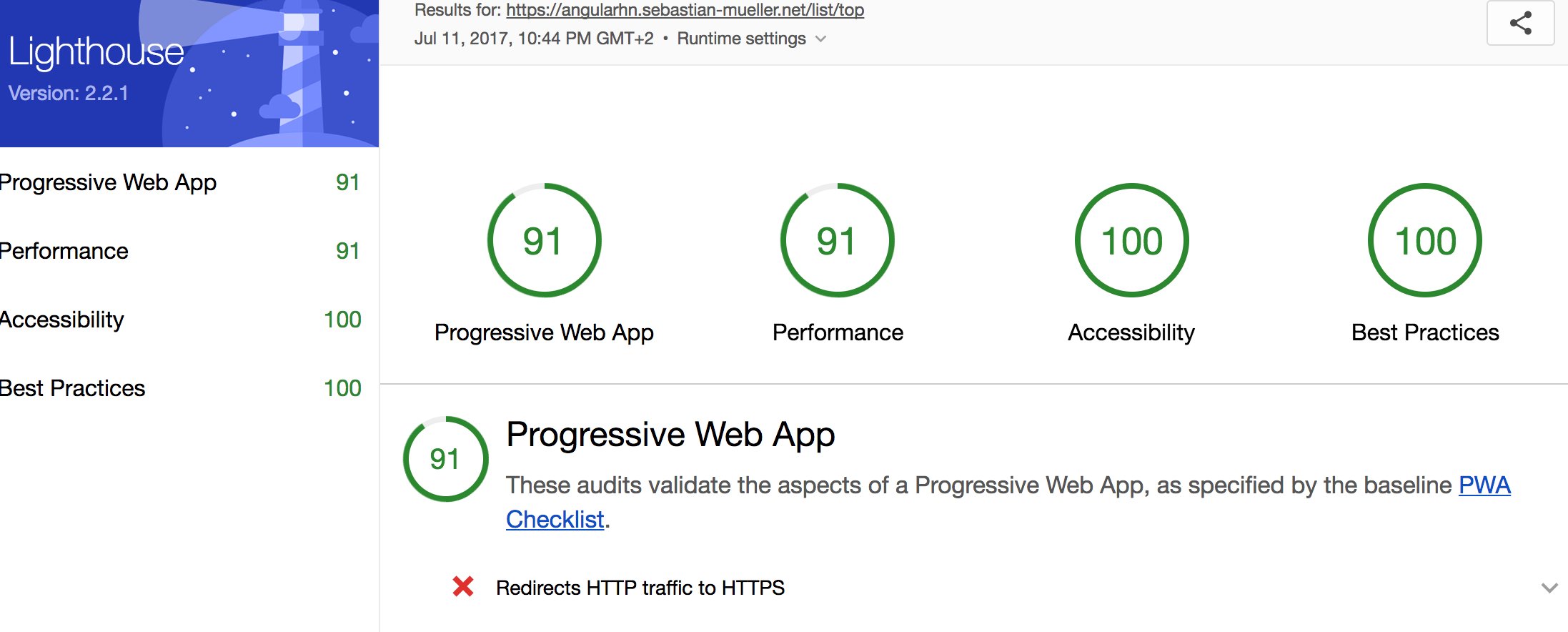Expand Runtime settings dropdown
1568x632 pixels.
pyautogui.click(x=752, y=39)
